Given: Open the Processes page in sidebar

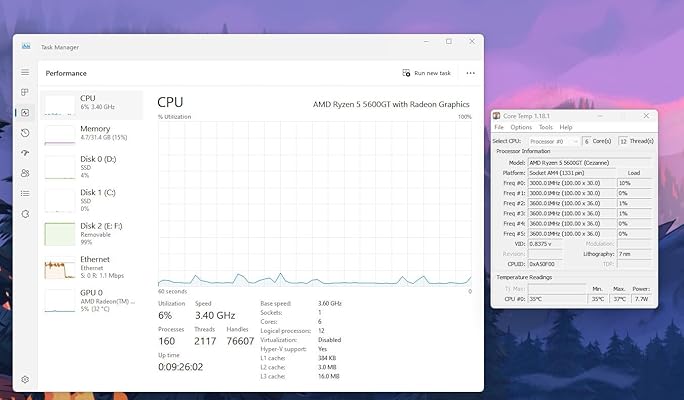Looking at the screenshot, I should [x=25, y=92].
